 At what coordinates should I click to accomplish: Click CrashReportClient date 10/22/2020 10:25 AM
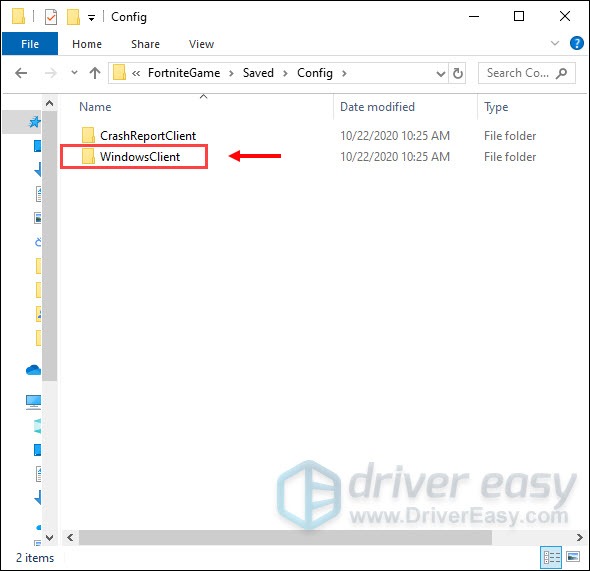[395, 136]
